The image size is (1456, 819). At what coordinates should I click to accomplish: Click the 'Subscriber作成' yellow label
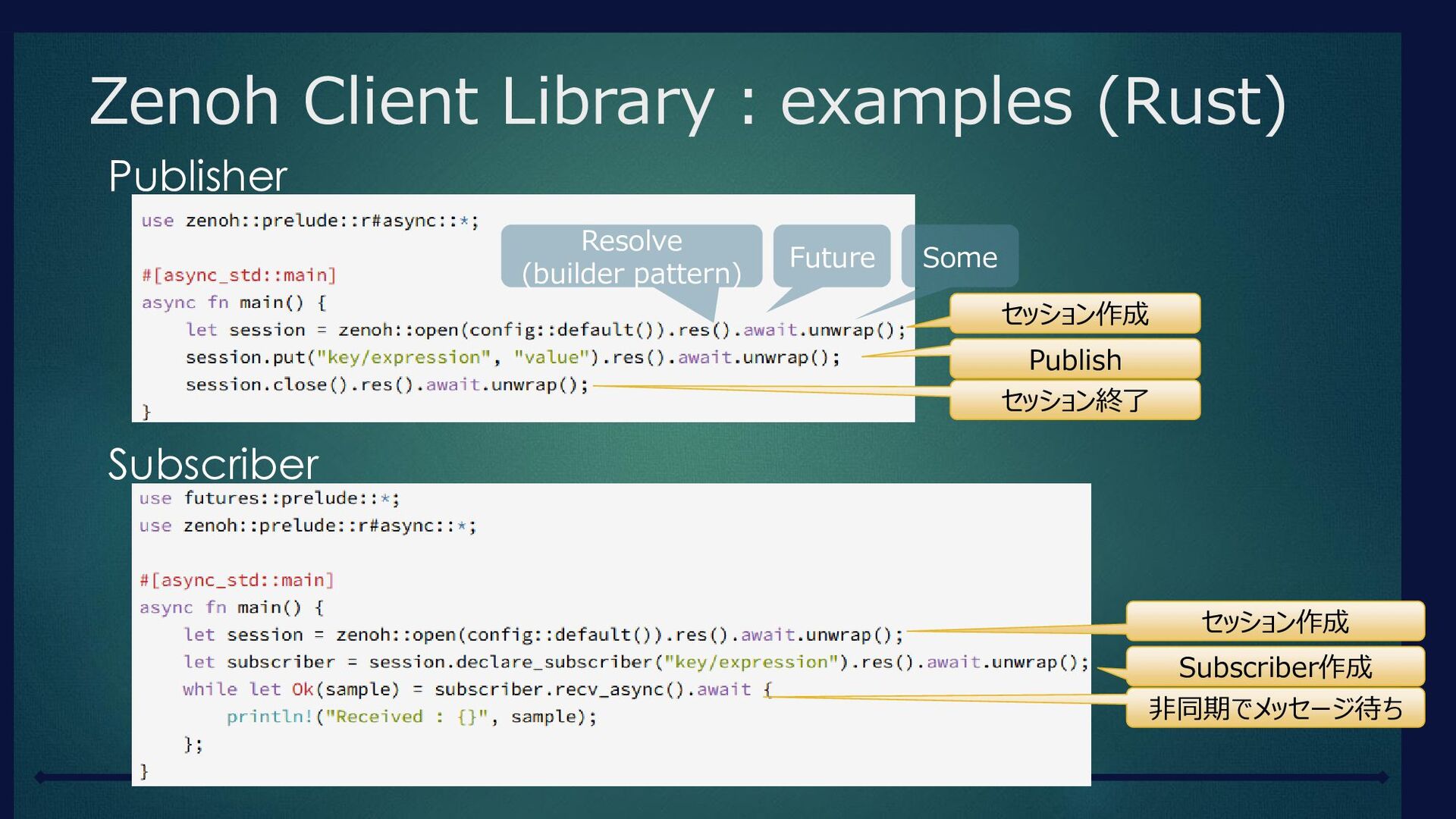point(1274,667)
